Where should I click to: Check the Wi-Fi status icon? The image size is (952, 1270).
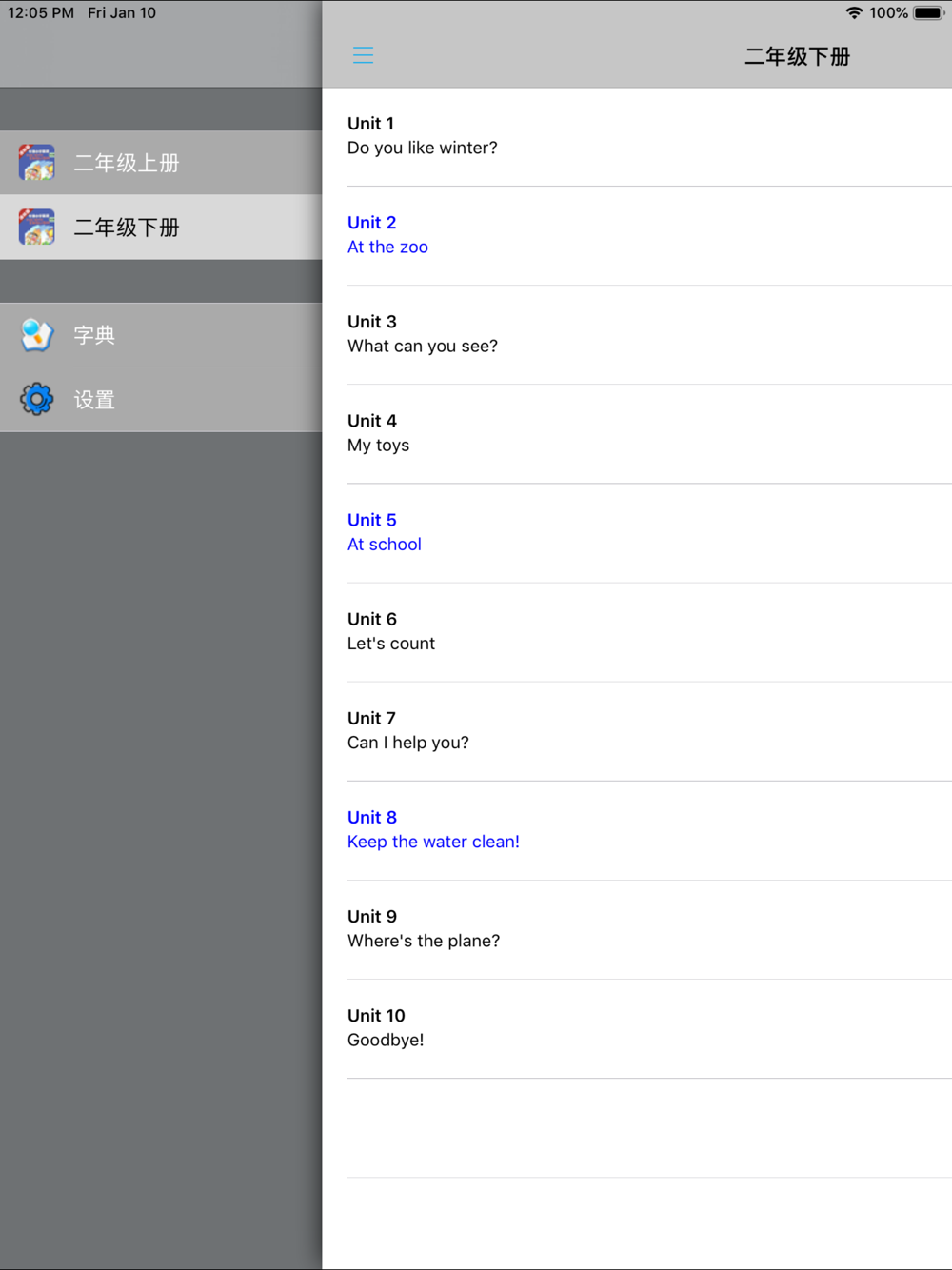[x=854, y=12]
